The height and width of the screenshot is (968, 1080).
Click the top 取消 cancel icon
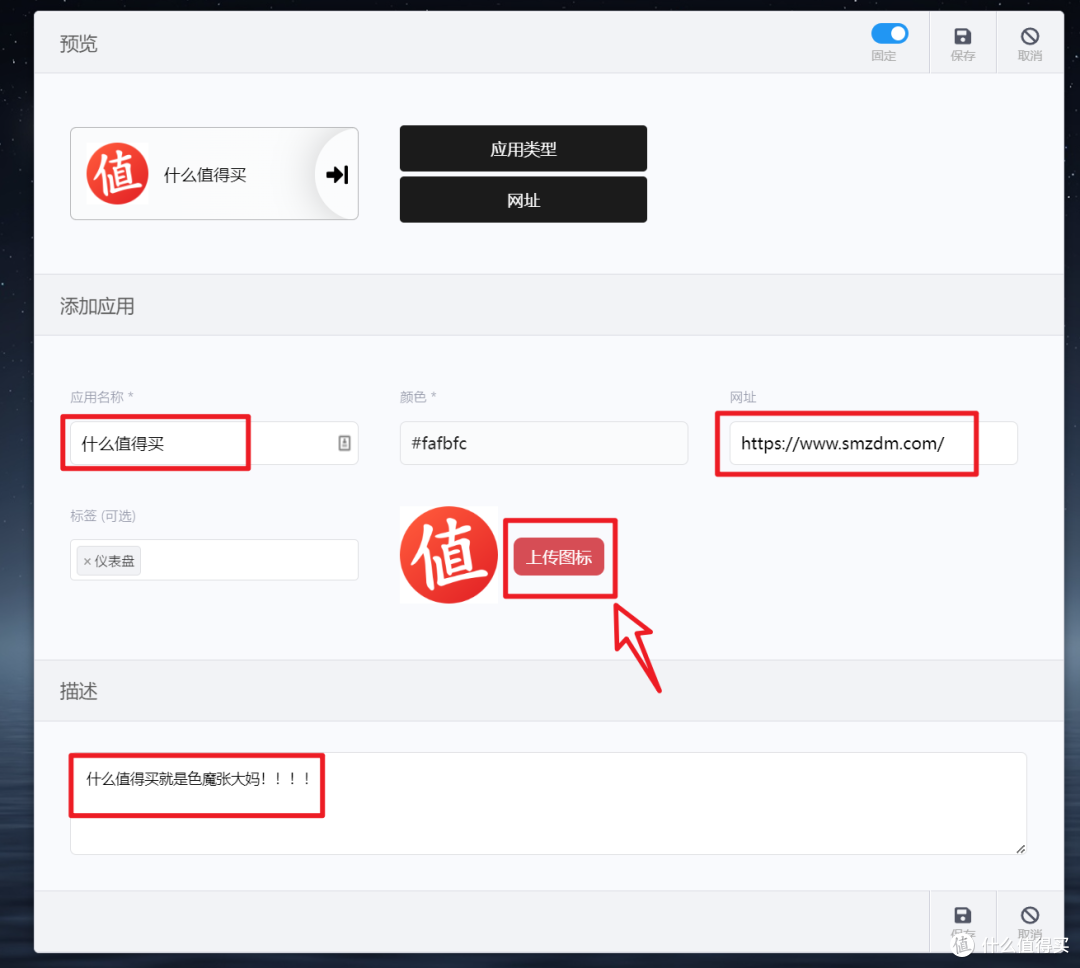[1030, 37]
